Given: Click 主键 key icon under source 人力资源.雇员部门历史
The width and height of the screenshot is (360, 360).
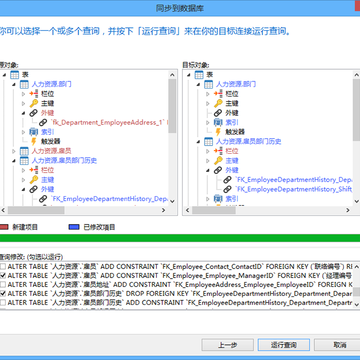Looking at the screenshot, I should tap(33, 180).
